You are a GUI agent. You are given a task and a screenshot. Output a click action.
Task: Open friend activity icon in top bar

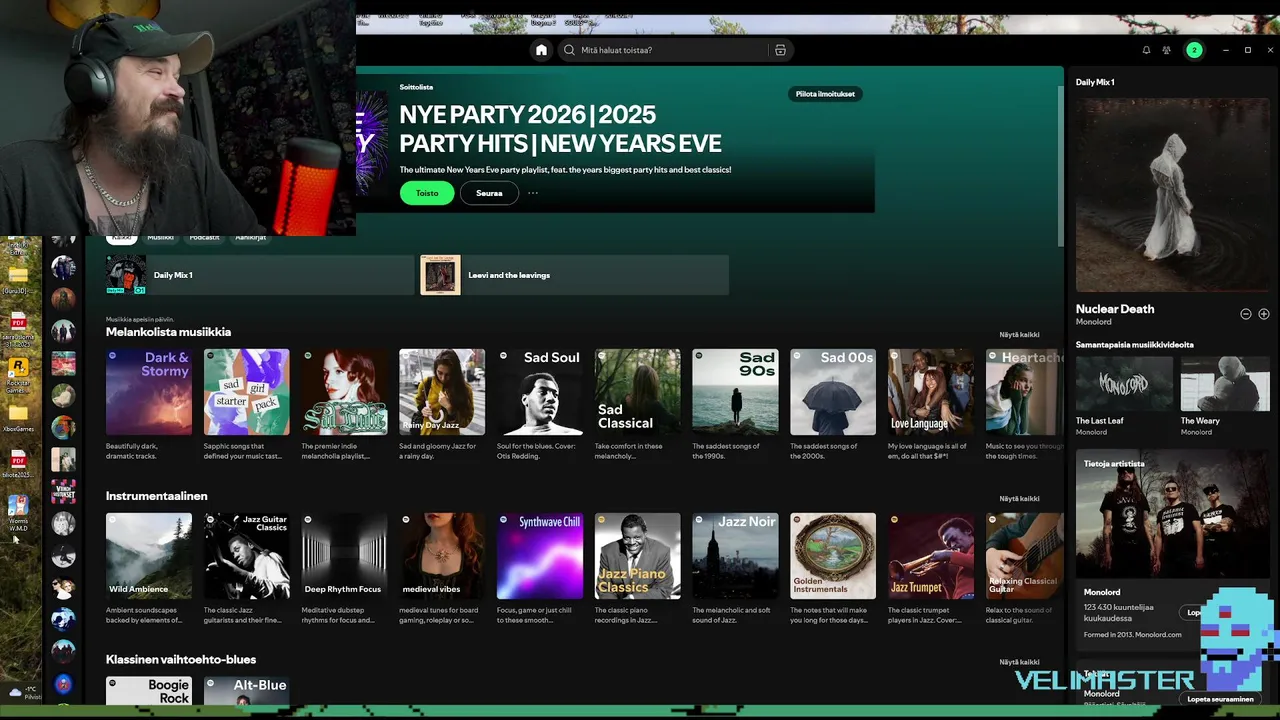[x=1166, y=50]
